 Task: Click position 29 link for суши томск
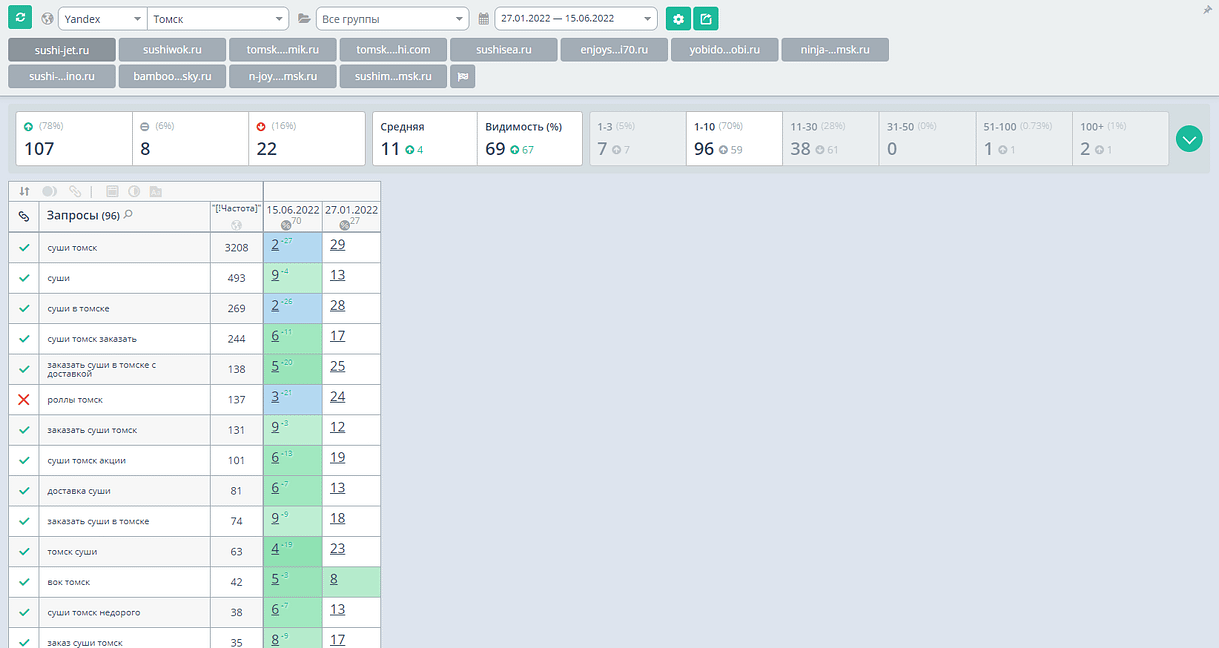[x=338, y=245]
